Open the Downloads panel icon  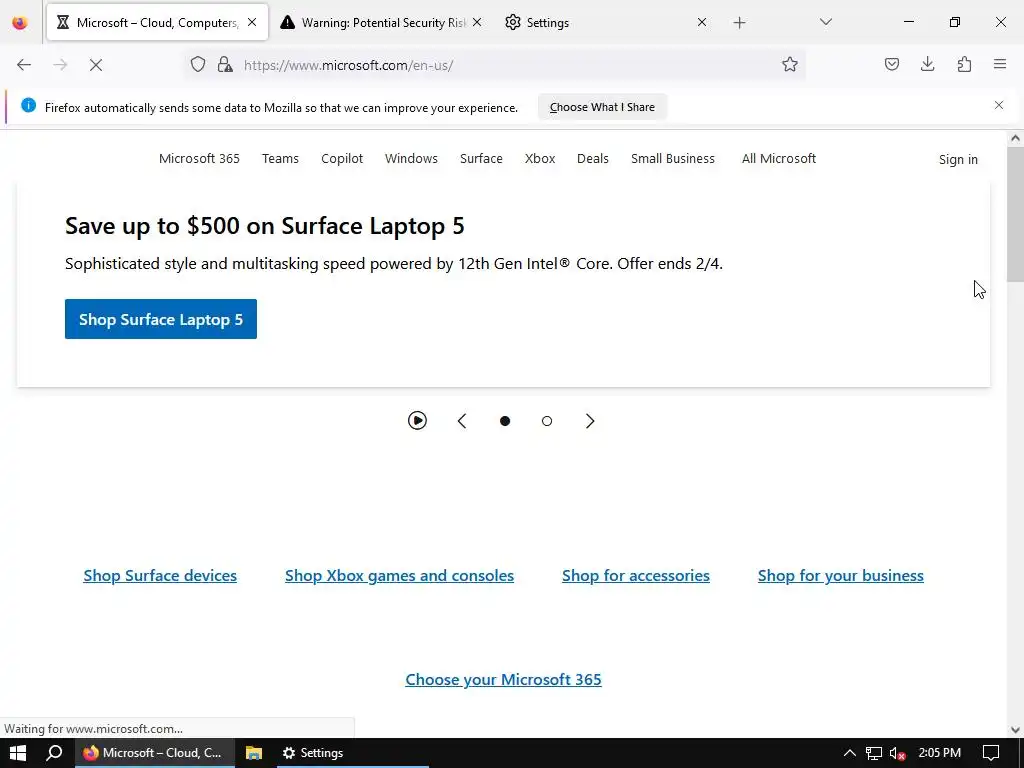pos(927,64)
